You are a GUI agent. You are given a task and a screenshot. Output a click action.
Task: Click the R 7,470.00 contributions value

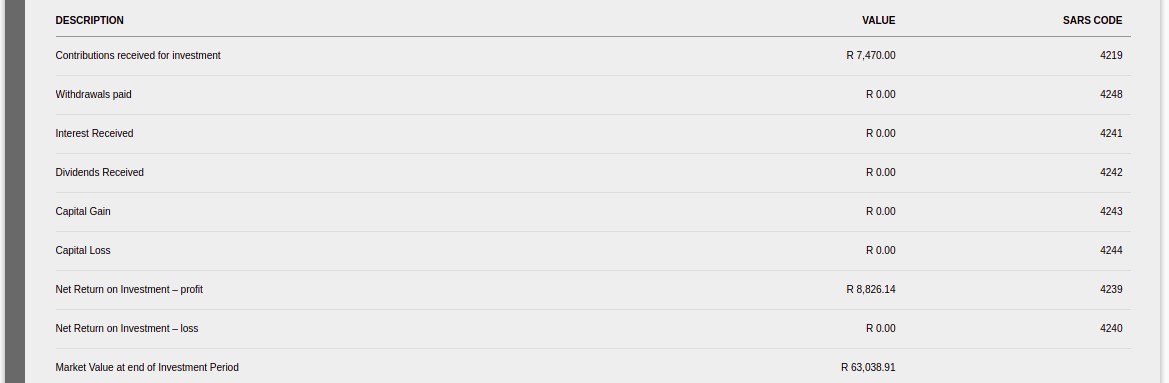pos(871,56)
